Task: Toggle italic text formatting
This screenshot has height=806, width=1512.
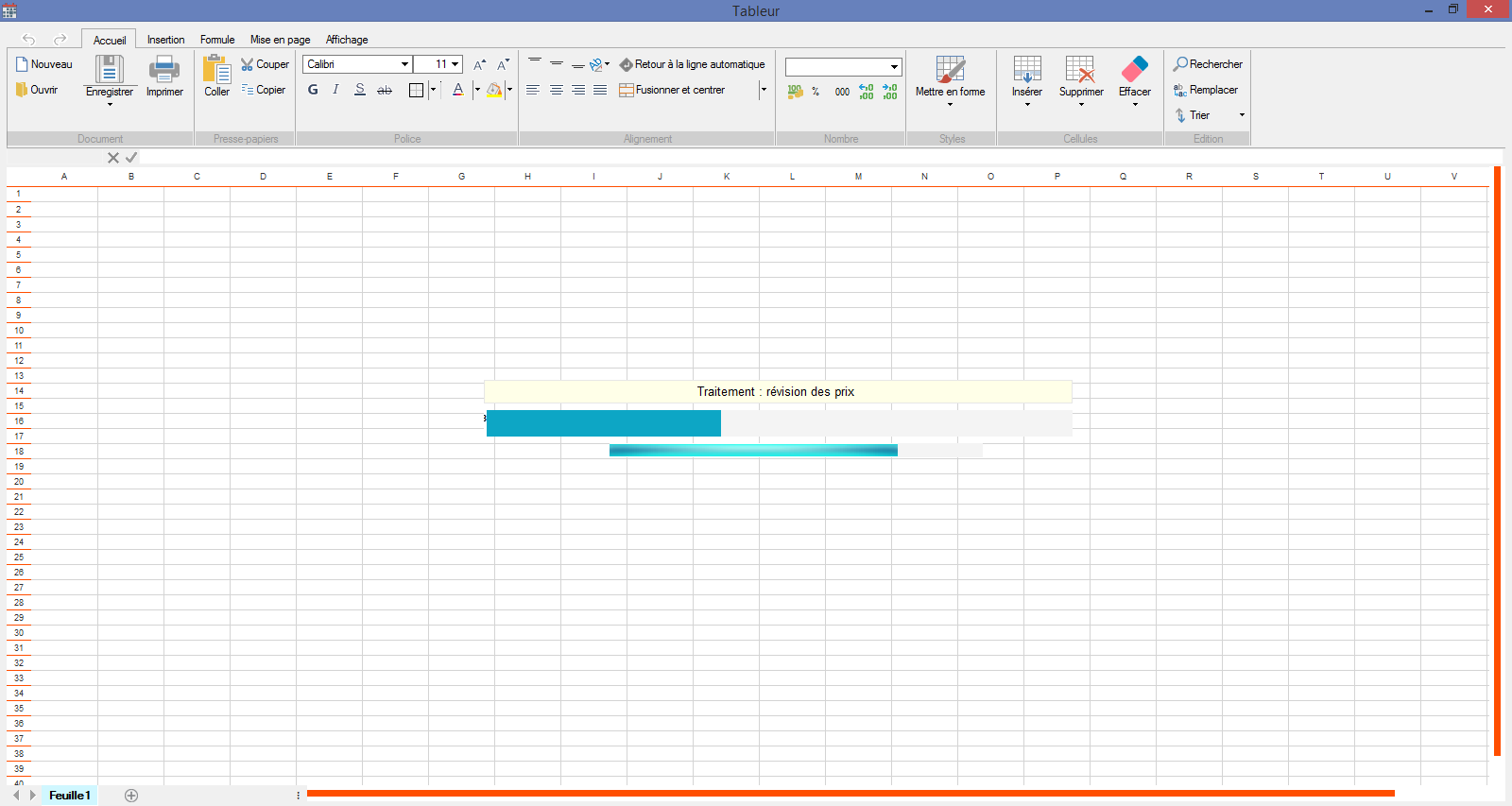Action: [x=335, y=90]
